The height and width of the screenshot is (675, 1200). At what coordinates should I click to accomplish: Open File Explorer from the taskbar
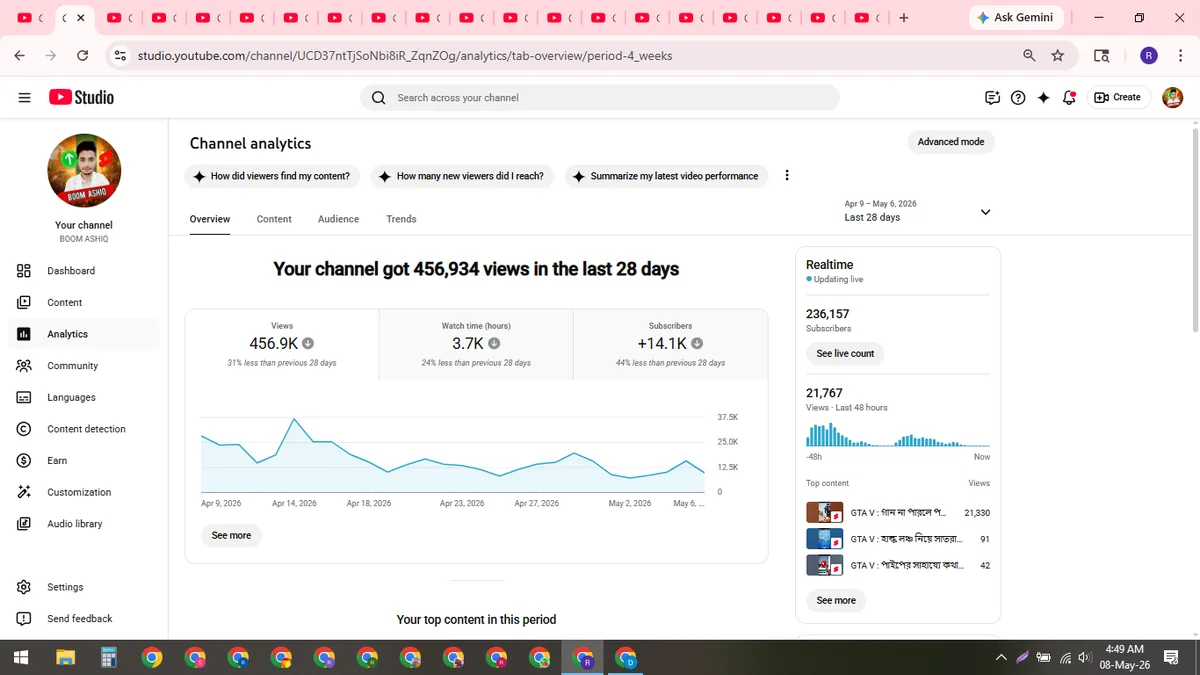65,658
